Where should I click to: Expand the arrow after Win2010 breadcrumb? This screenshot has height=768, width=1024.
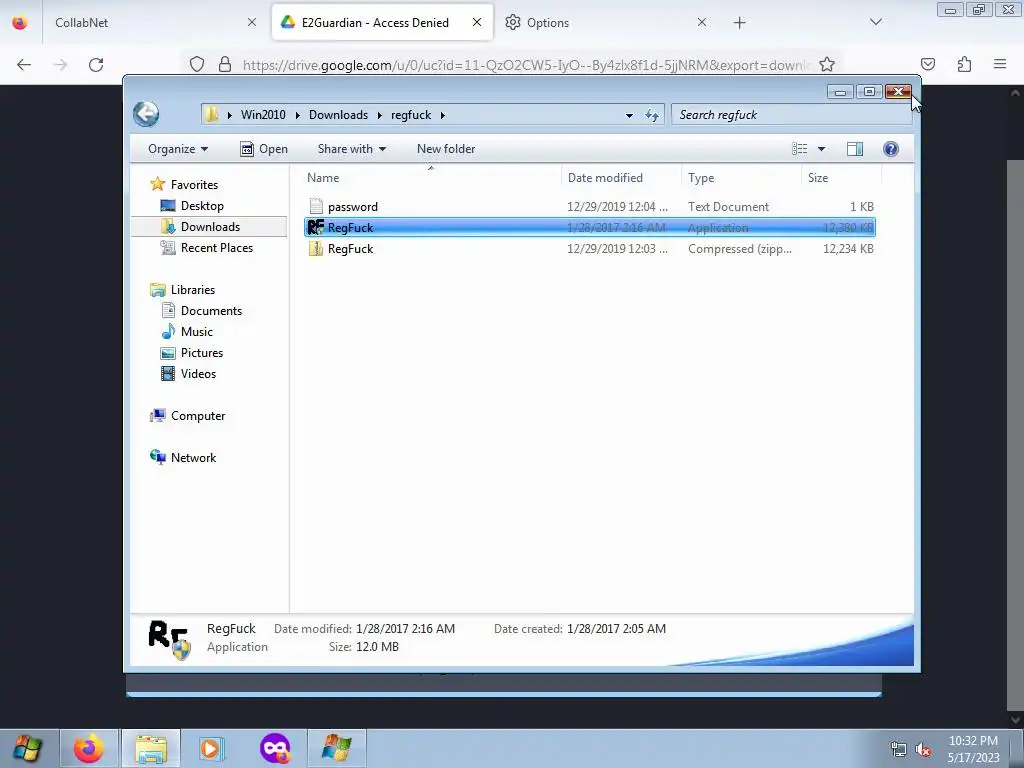point(298,115)
